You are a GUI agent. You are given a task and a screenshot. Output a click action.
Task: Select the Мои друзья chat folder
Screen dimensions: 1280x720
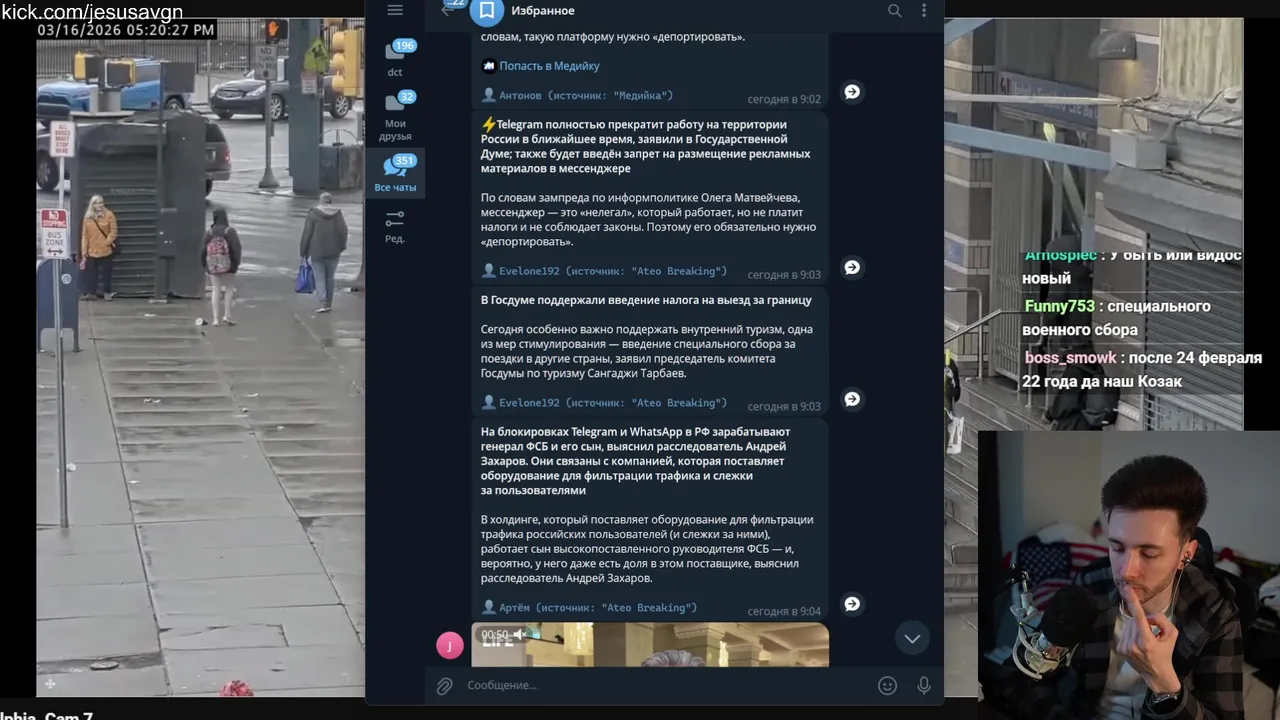click(x=396, y=115)
